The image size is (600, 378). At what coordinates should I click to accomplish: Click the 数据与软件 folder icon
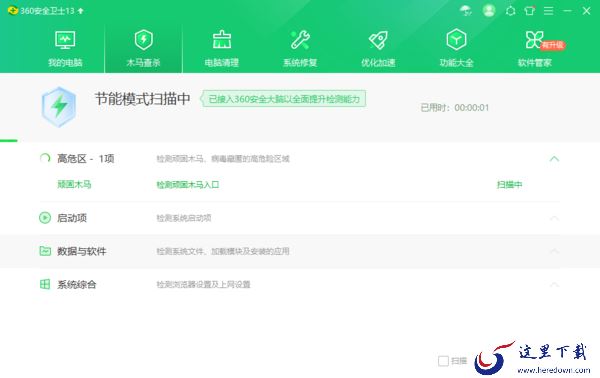pyautogui.click(x=45, y=251)
